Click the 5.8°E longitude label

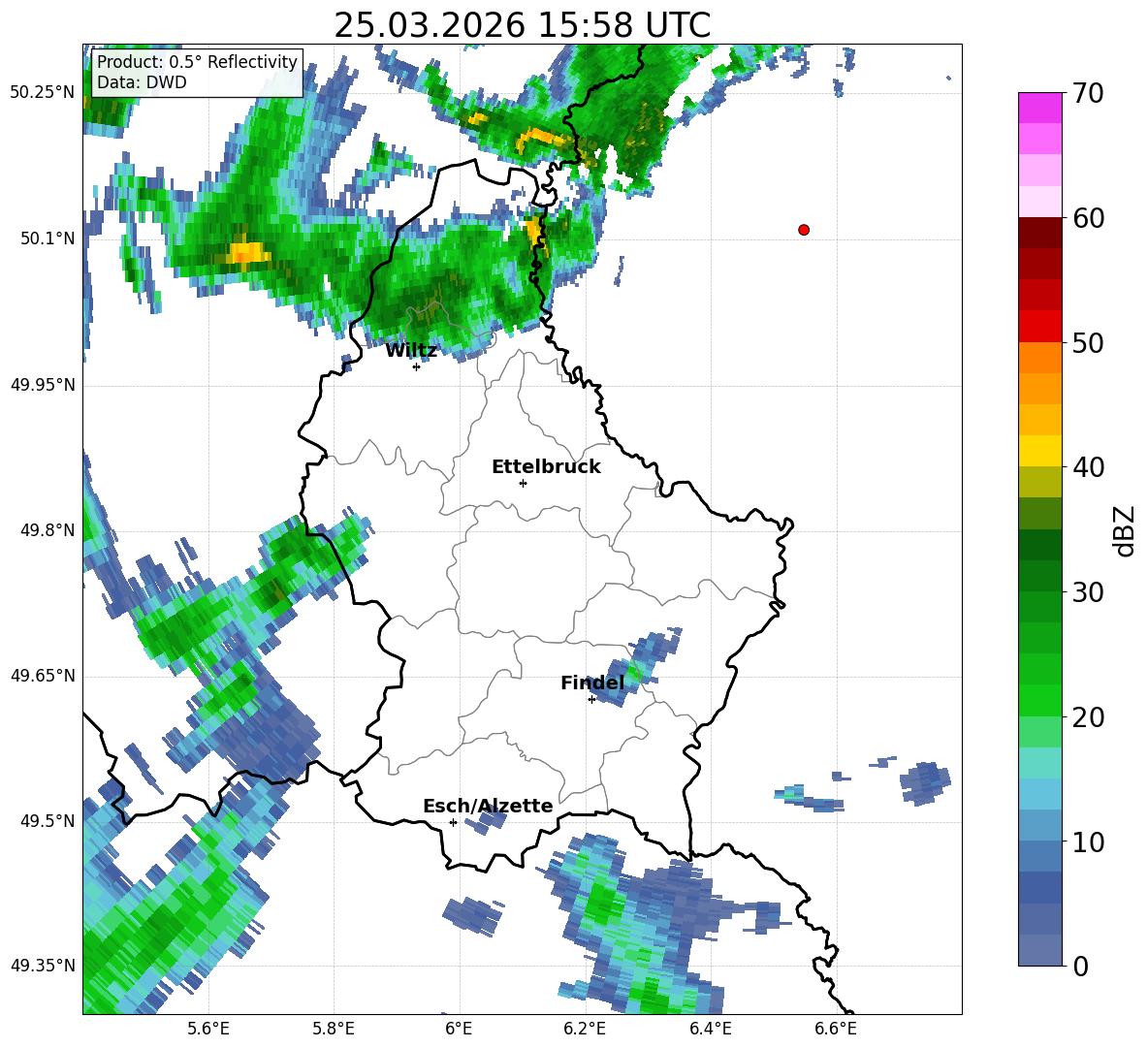[x=334, y=1029]
